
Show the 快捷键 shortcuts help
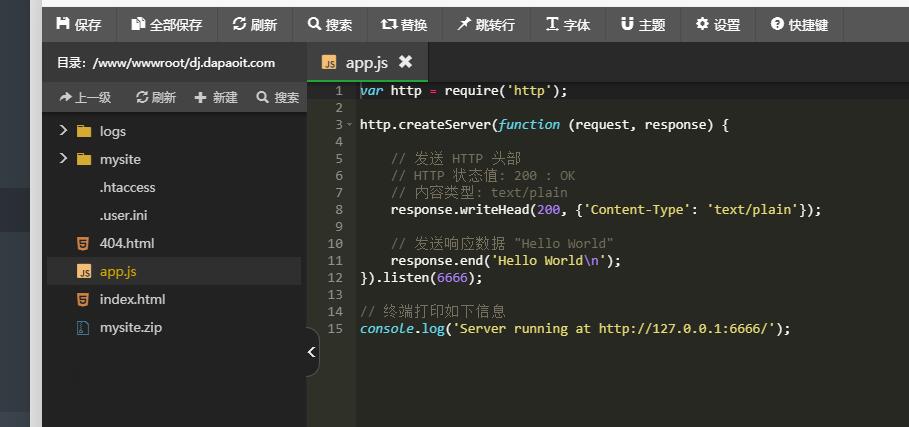point(799,25)
